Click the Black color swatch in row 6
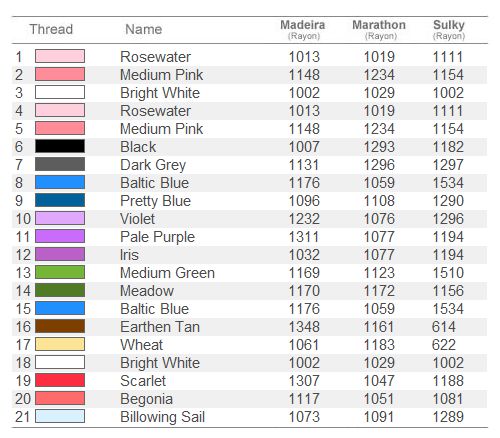The image size is (500, 438). click(60, 146)
